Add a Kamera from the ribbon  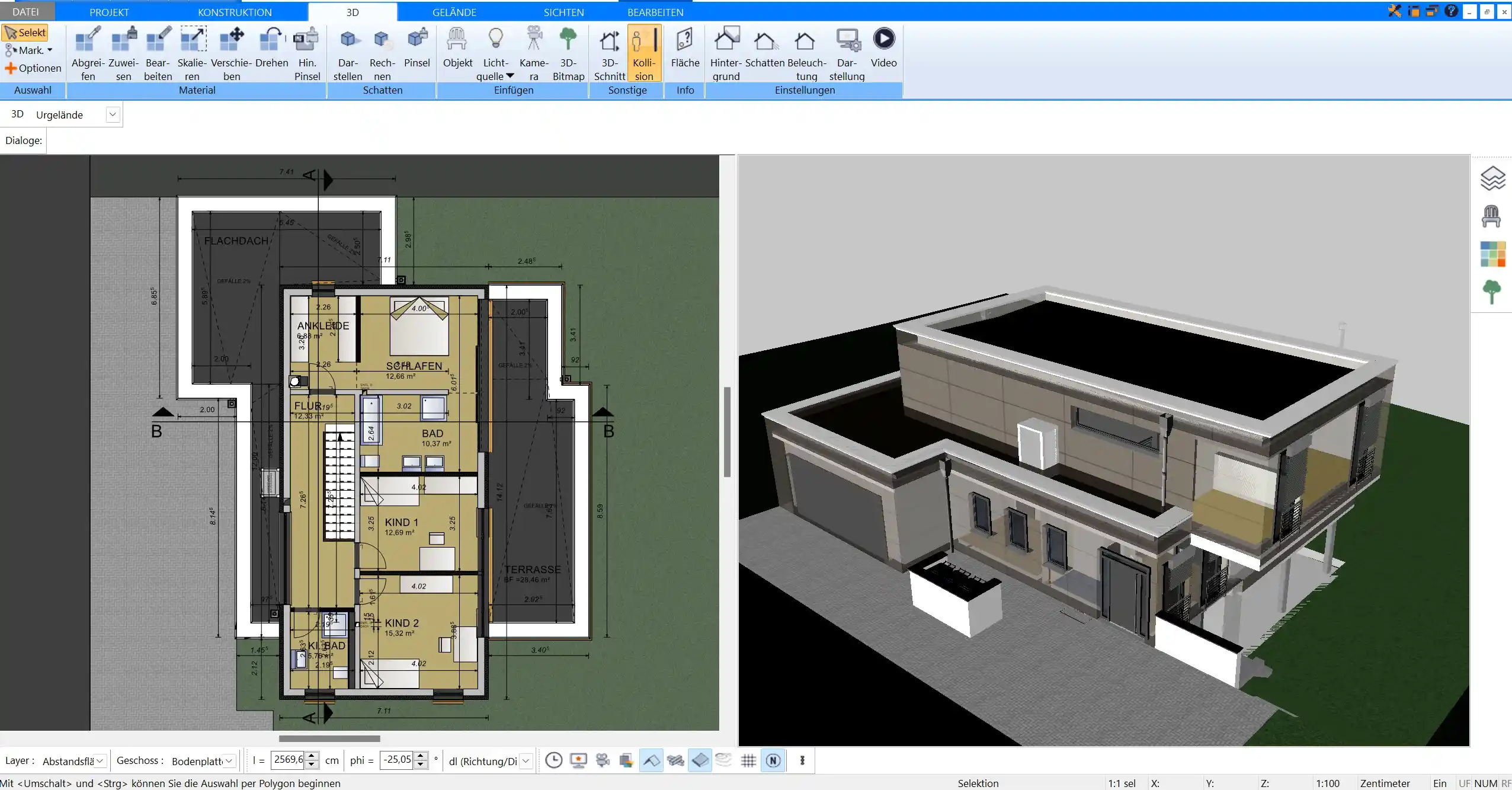click(534, 53)
